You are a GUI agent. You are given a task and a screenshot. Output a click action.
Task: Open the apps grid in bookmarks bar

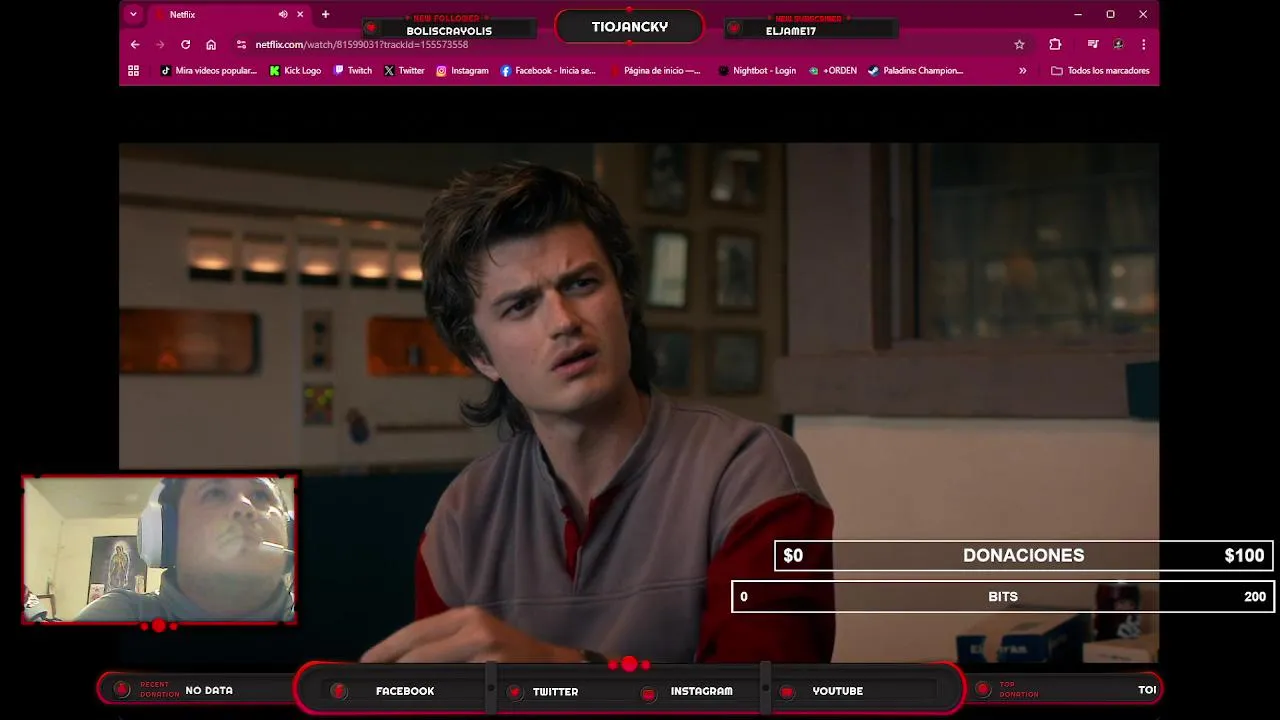pos(133,70)
